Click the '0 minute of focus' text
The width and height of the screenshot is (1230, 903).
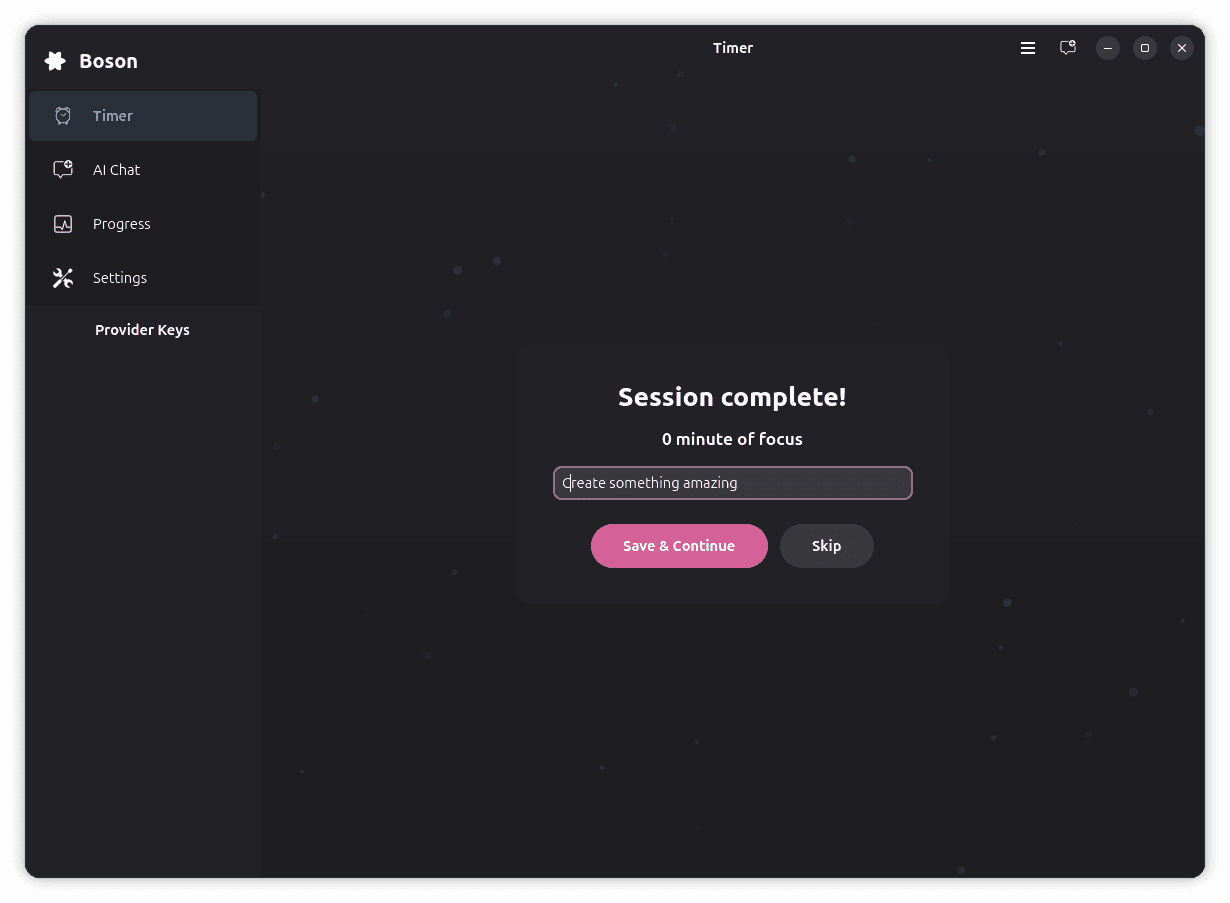click(x=732, y=439)
